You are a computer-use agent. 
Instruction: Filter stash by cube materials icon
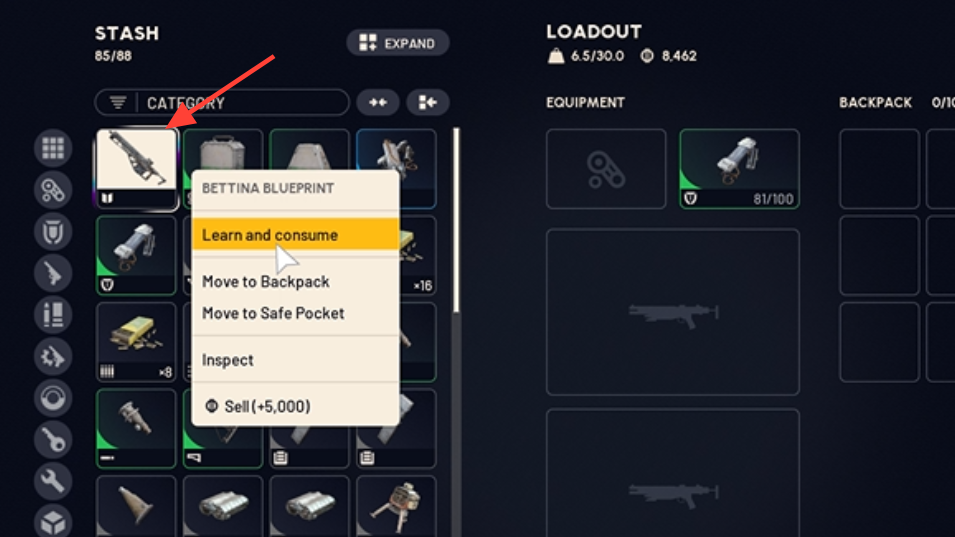click(x=53, y=521)
